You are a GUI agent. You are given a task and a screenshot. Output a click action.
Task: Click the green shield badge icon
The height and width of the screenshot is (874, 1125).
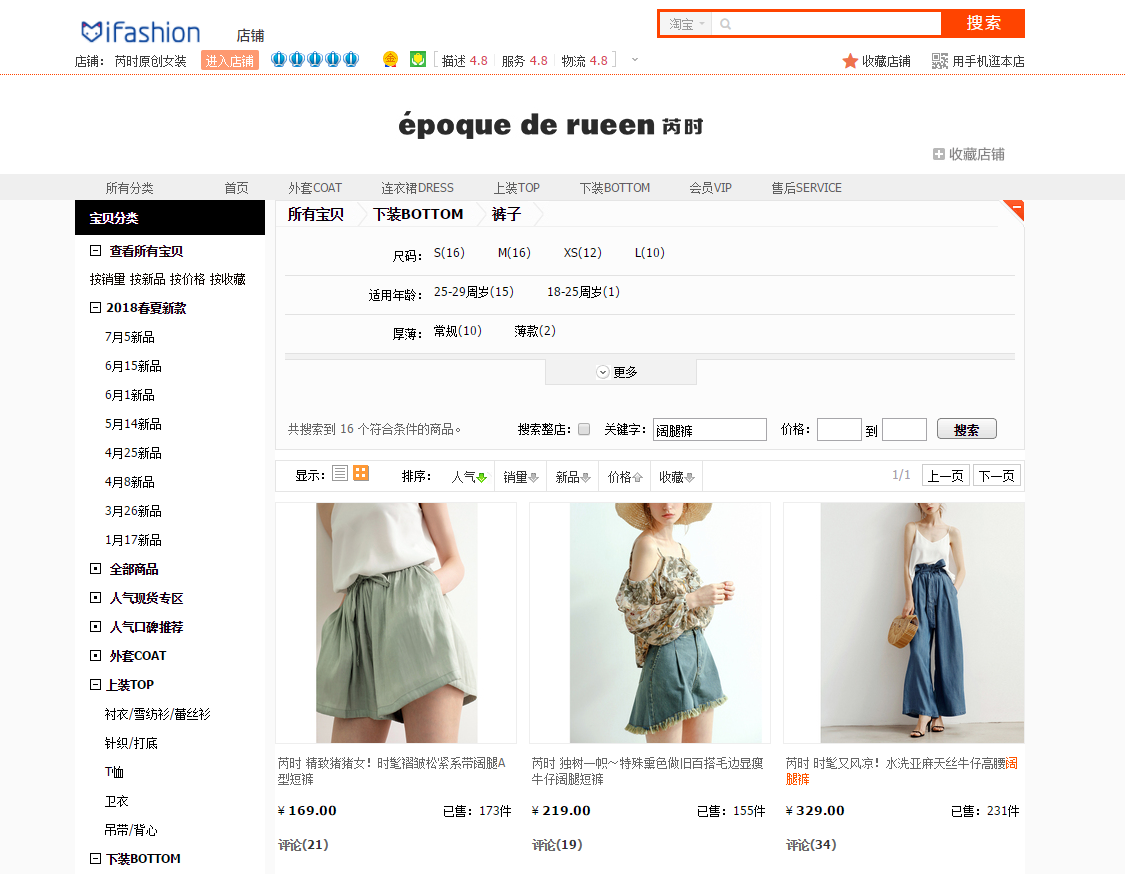pyautogui.click(x=418, y=60)
